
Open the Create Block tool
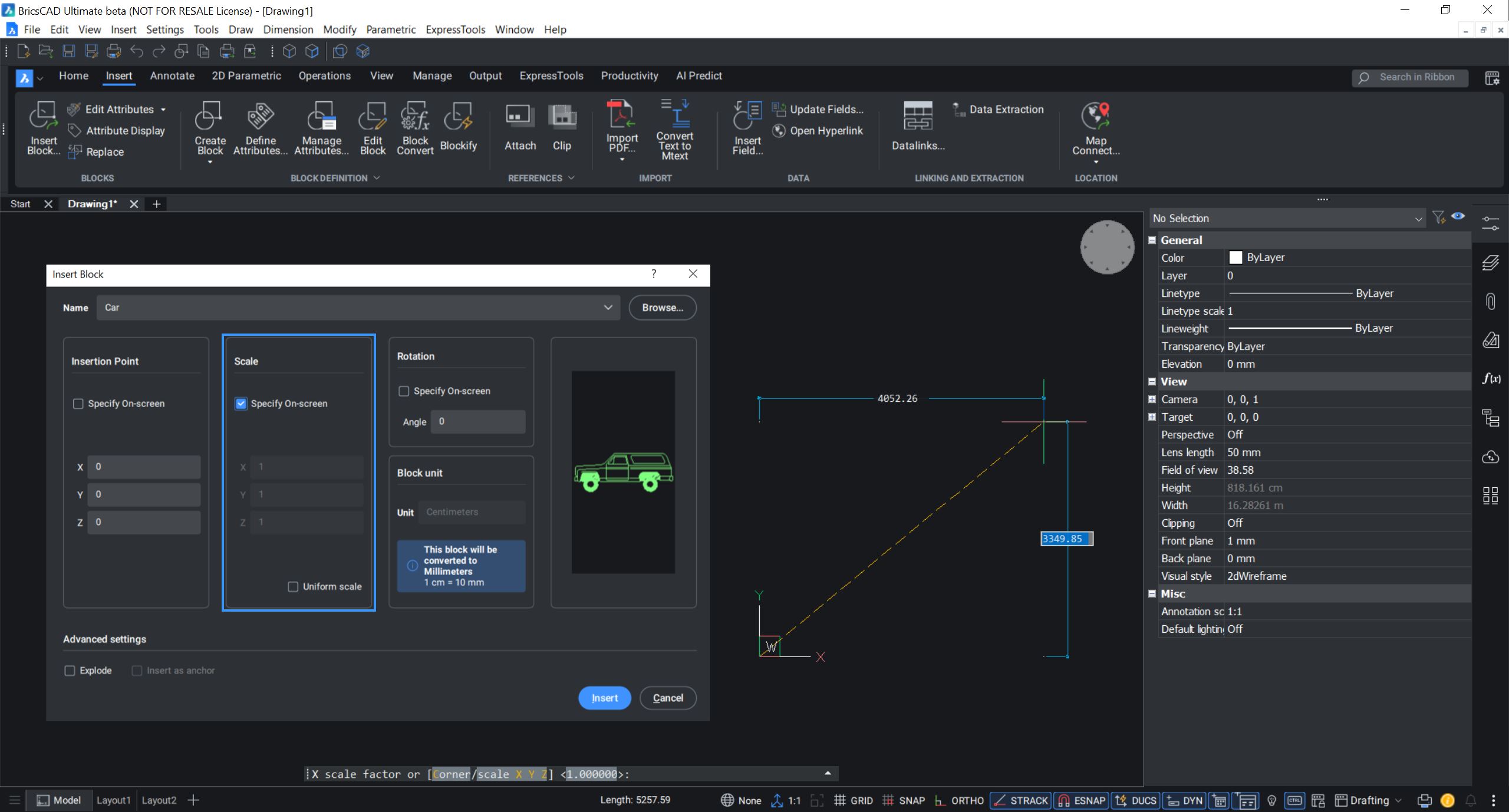coord(209,117)
